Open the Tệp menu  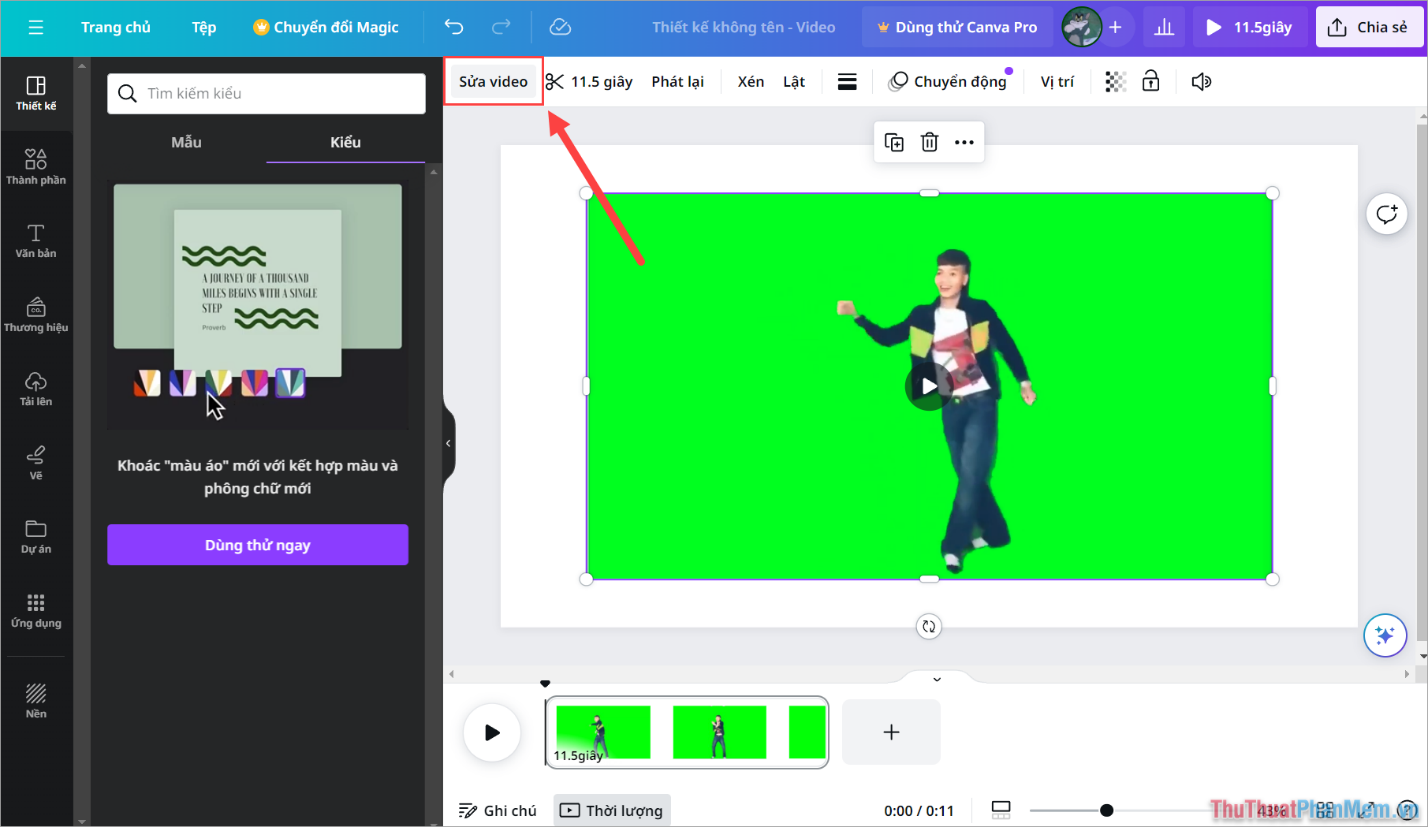[x=203, y=27]
